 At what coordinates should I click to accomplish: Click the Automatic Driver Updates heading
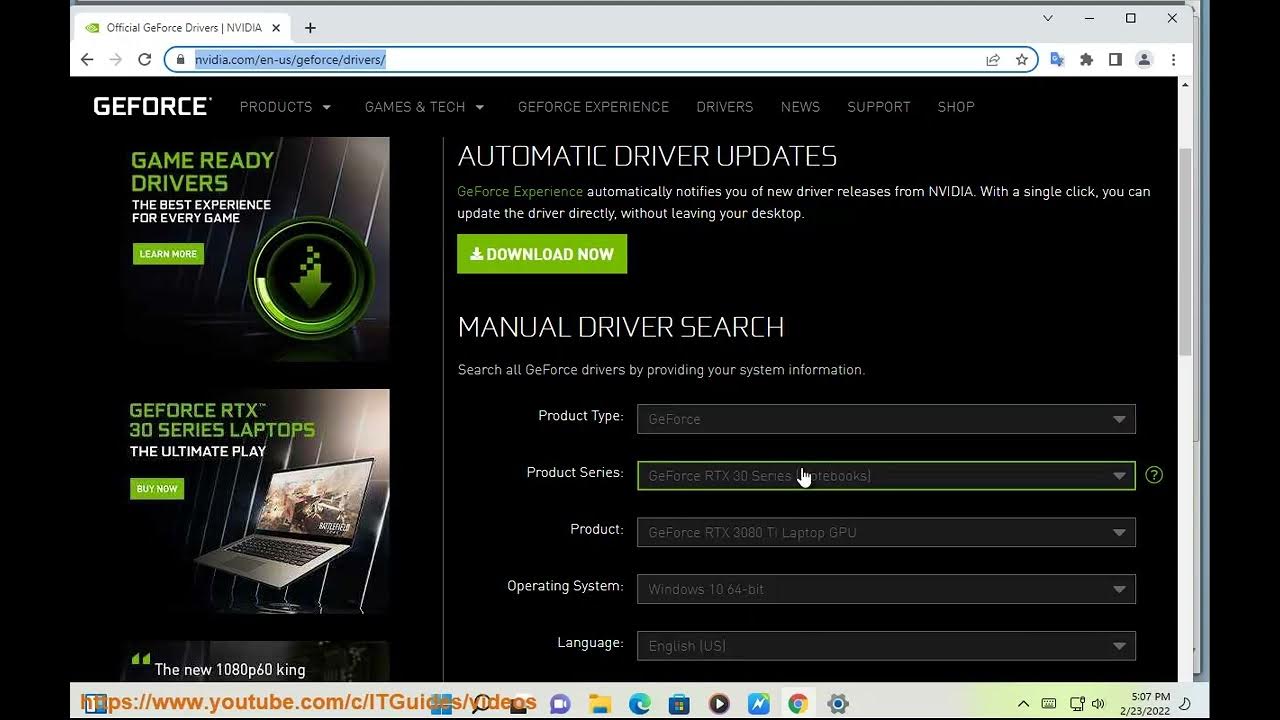click(647, 156)
